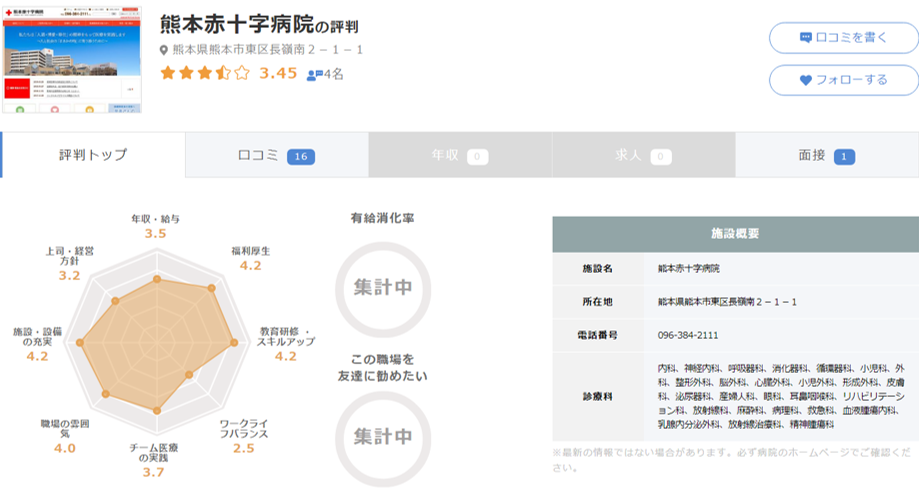
Task: Switch to the 面接 tab
Action: 826,155
